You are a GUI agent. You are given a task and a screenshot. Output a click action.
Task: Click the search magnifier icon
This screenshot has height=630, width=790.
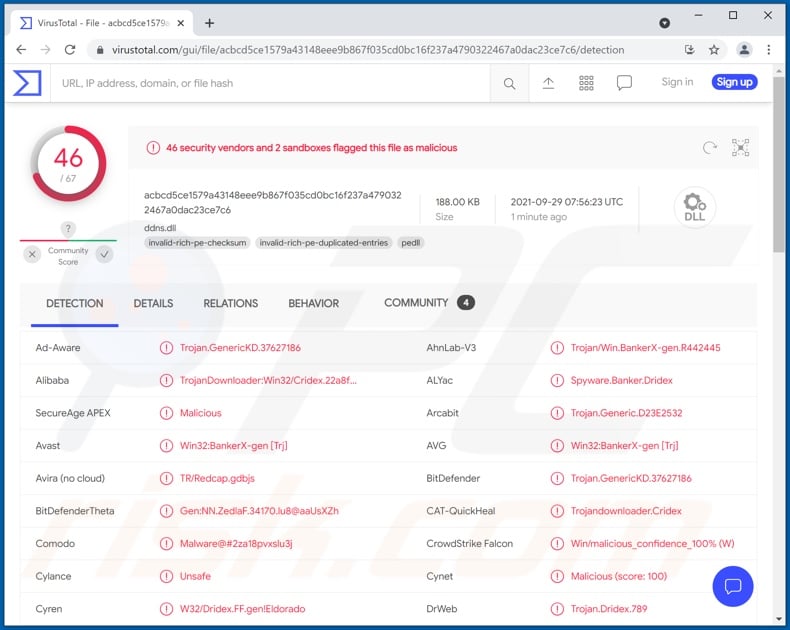(x=510, y=83)
